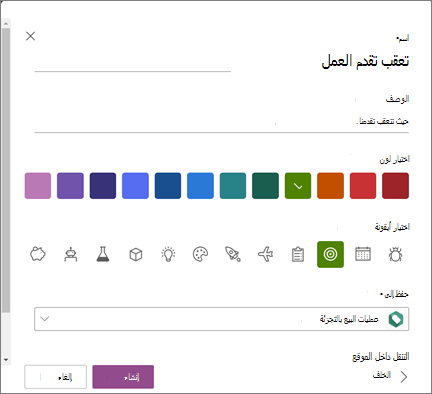Select the dark red color swatch
The height and width of the screenshot is (394, 432).
[395, 186]
